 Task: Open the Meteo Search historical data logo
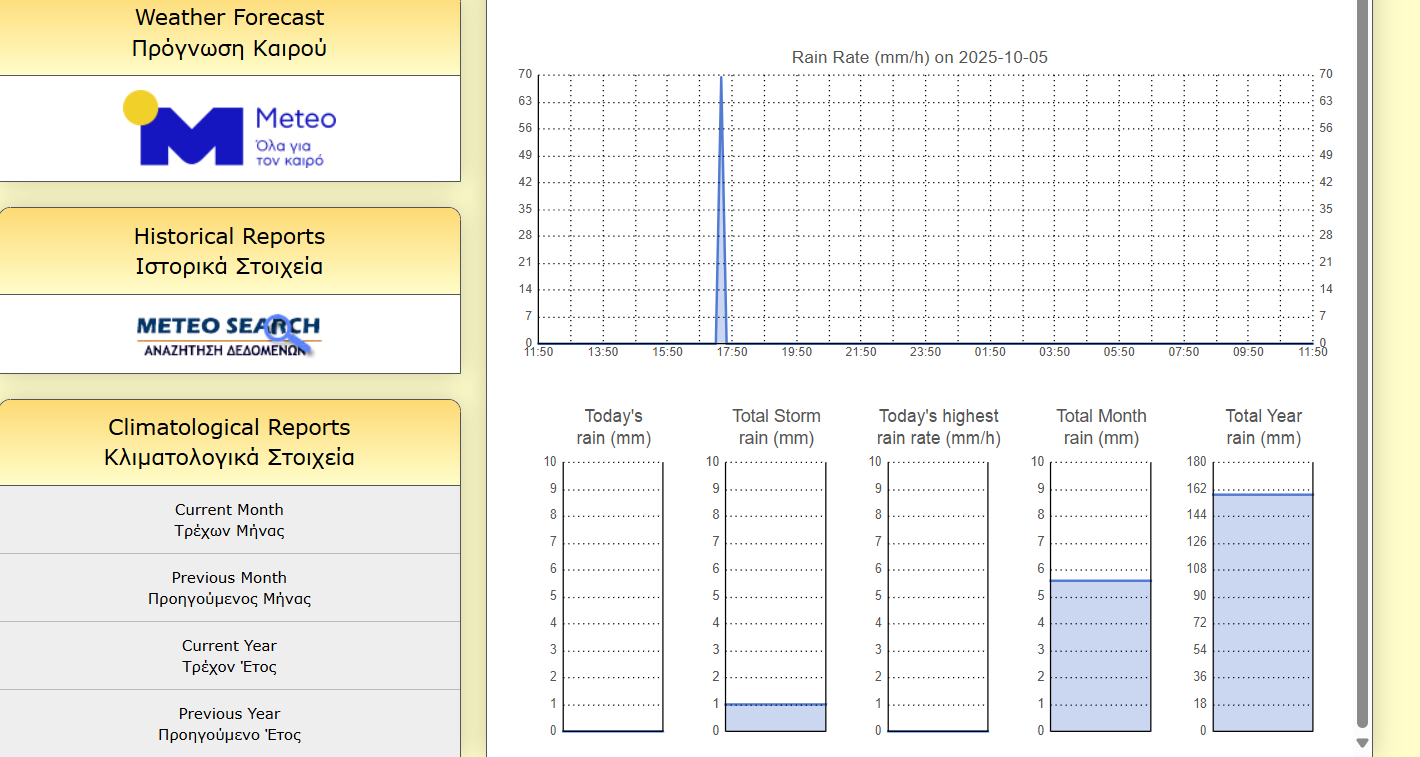coord(229,334)
